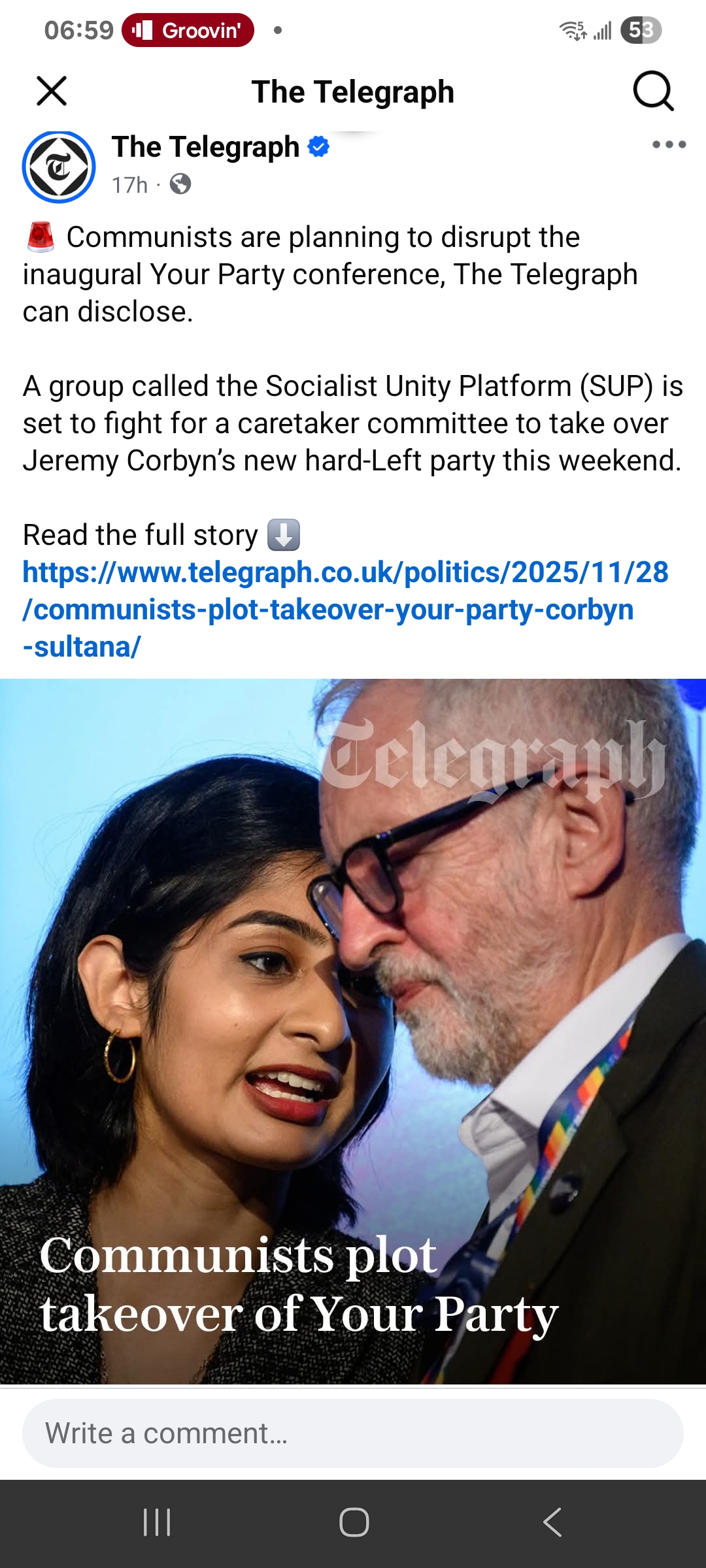
Task: Tap the battery level indicator showing 53
Action: click(641, 30)
